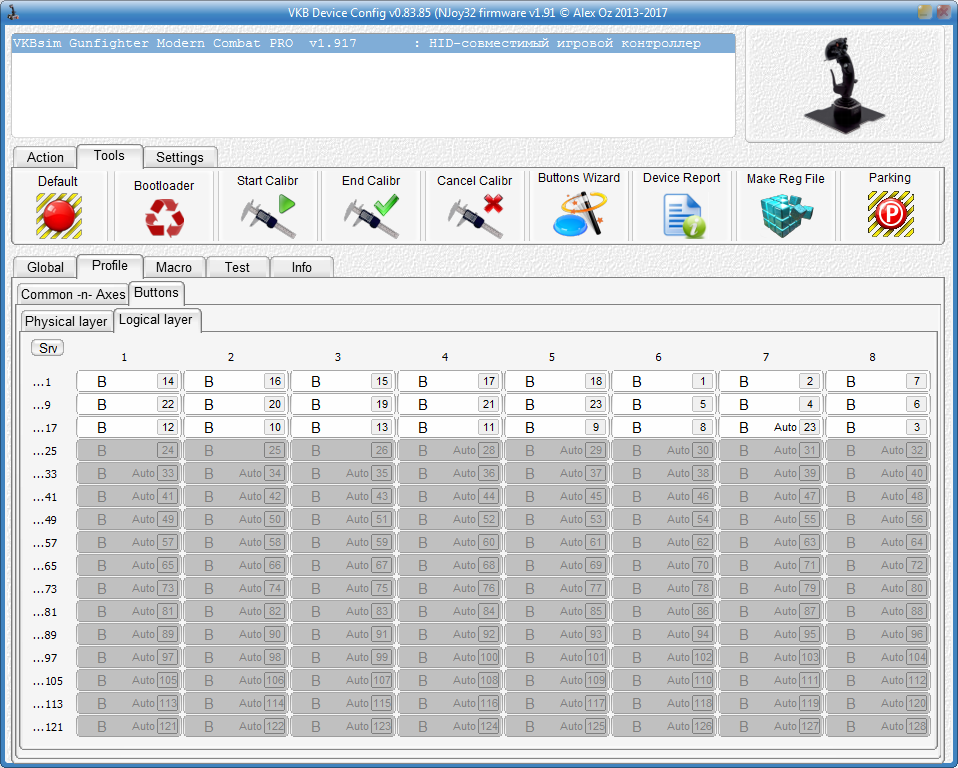Click logical button cell mapped to 9
The image size is (958, 768).
557,428
